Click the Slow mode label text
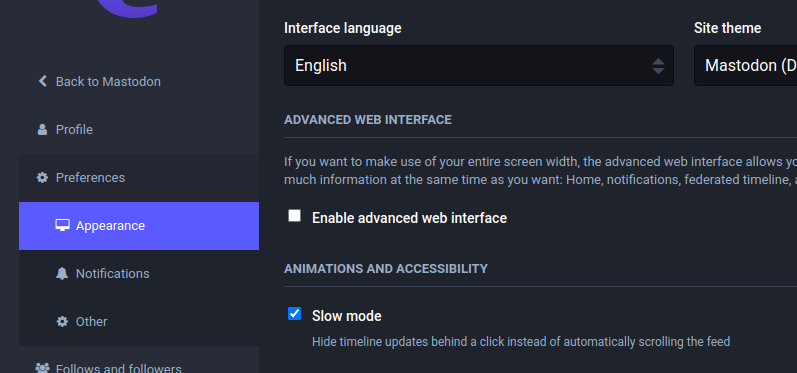The width and height of the screenshot is (797, 373). click(x=347, y=316)
